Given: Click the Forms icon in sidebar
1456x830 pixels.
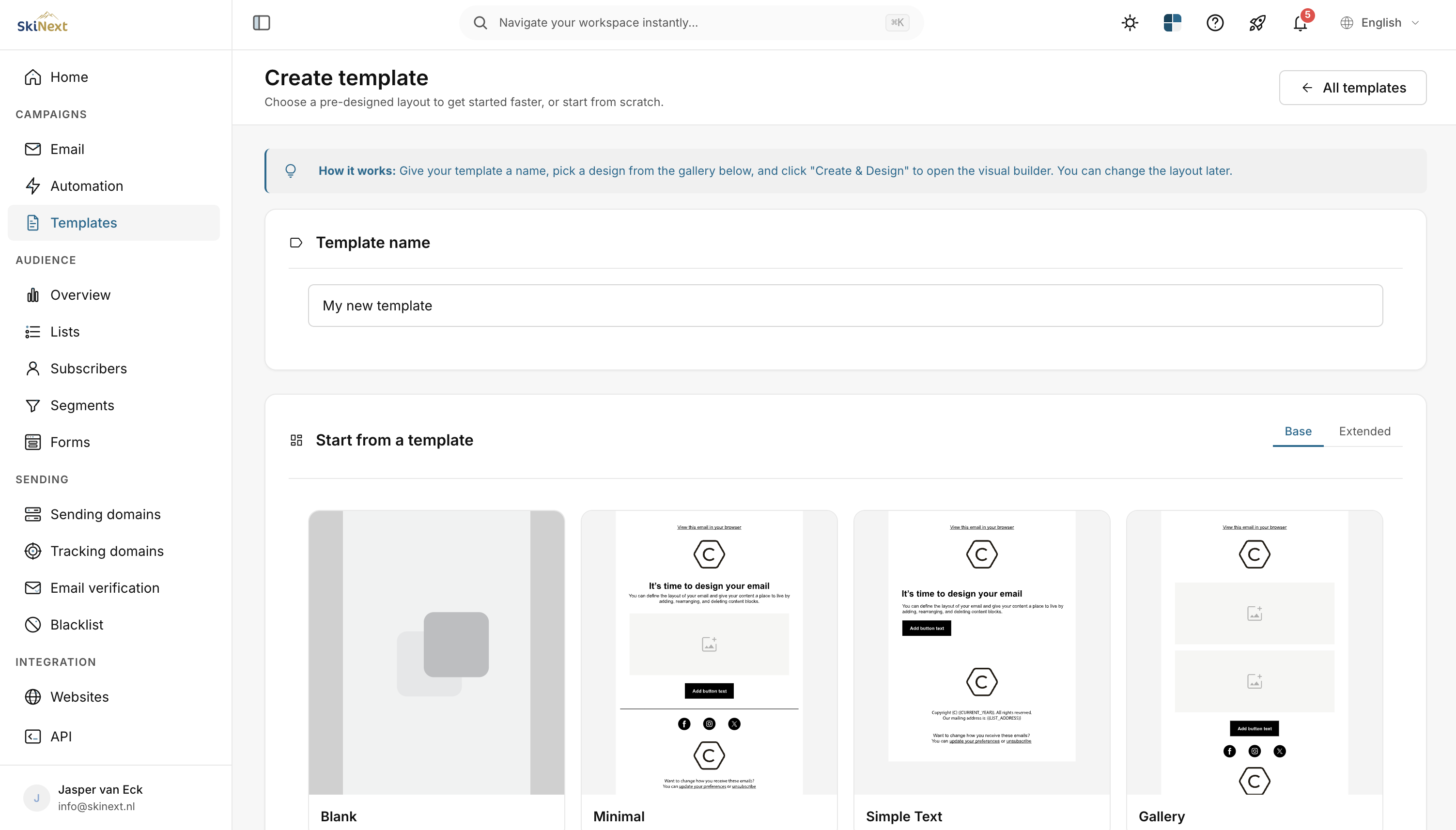Looking at the screenshot, I should [x=33, y=442].
